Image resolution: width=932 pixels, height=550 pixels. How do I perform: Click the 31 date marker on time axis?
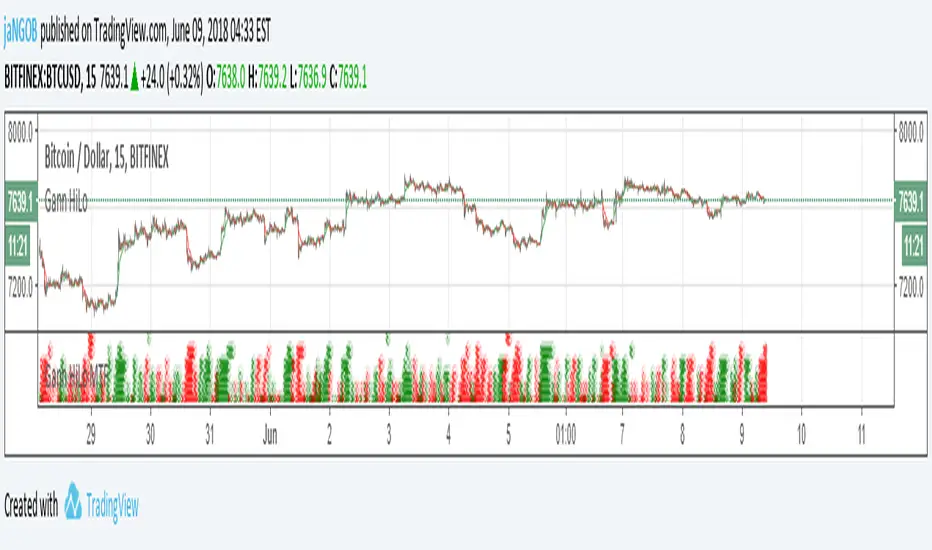tap(210, 435)
